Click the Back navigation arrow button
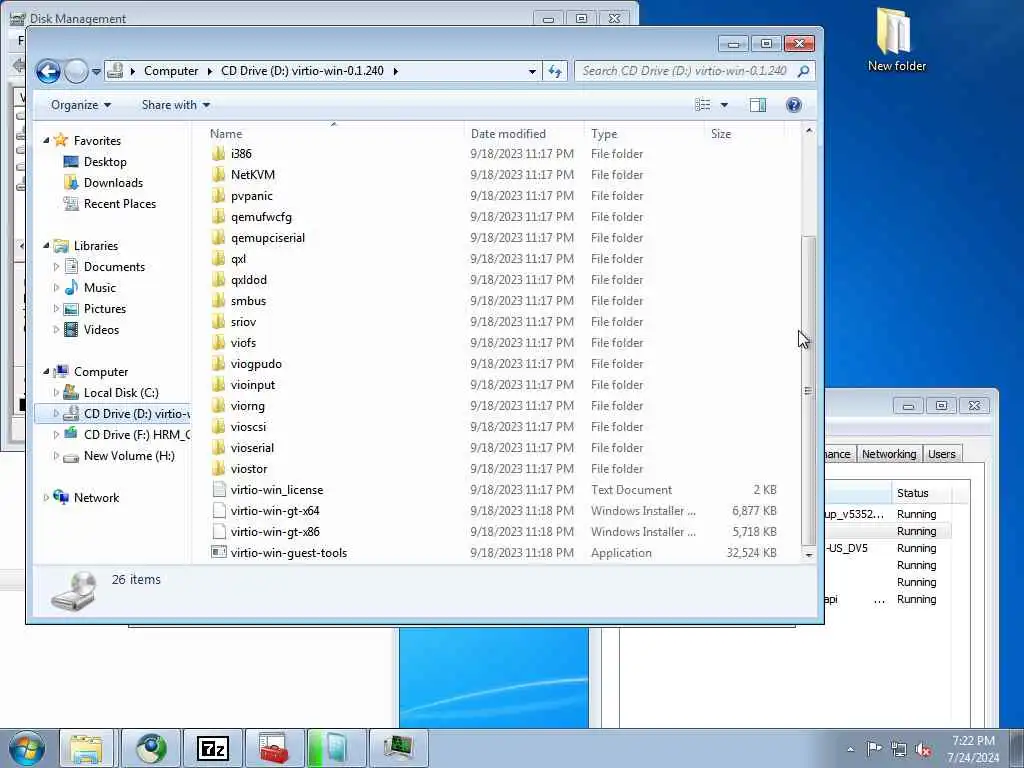The image size is (1024, 768). [x=48, y=71]
